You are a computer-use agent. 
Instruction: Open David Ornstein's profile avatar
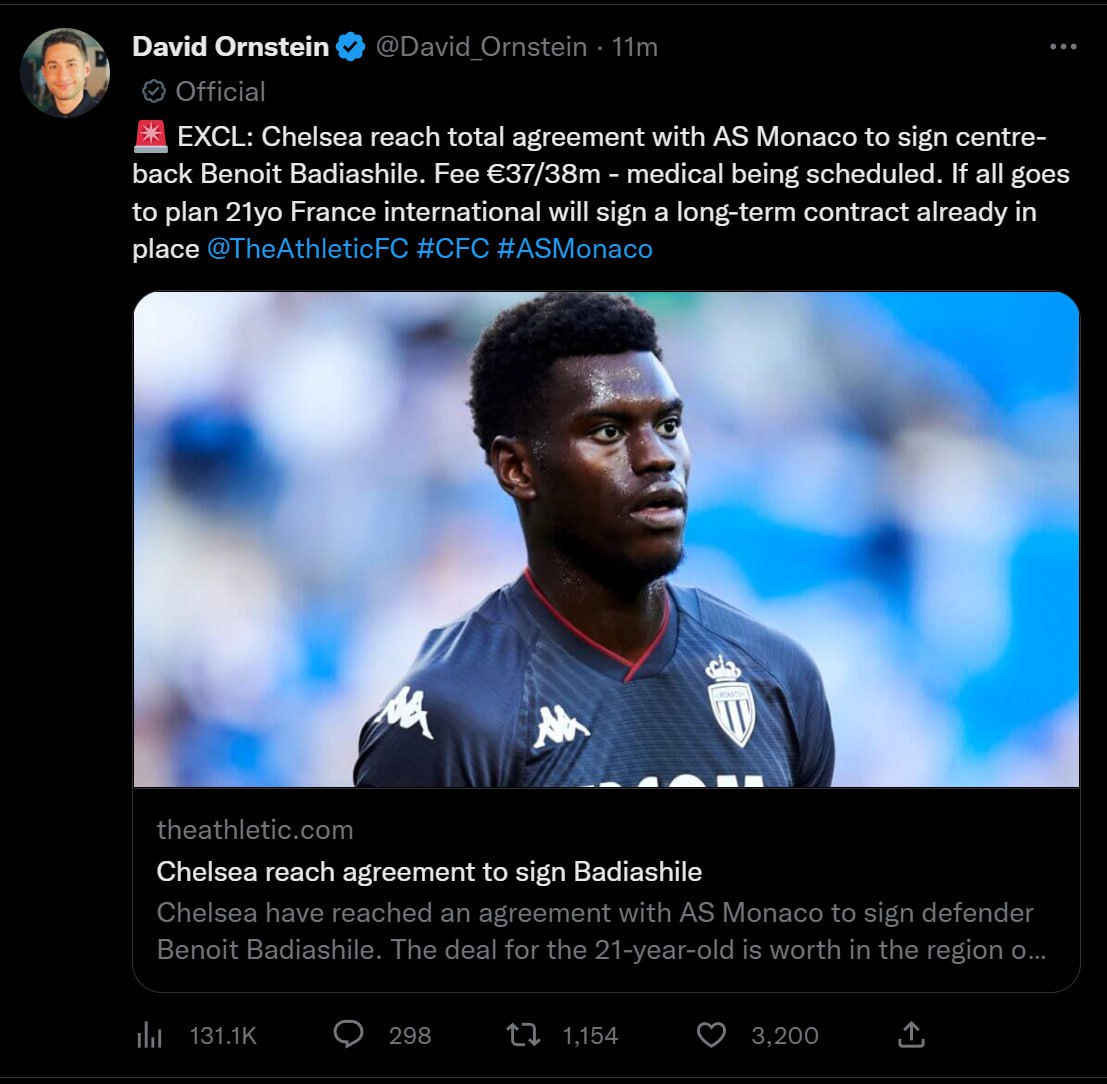(x=65, y=73)
